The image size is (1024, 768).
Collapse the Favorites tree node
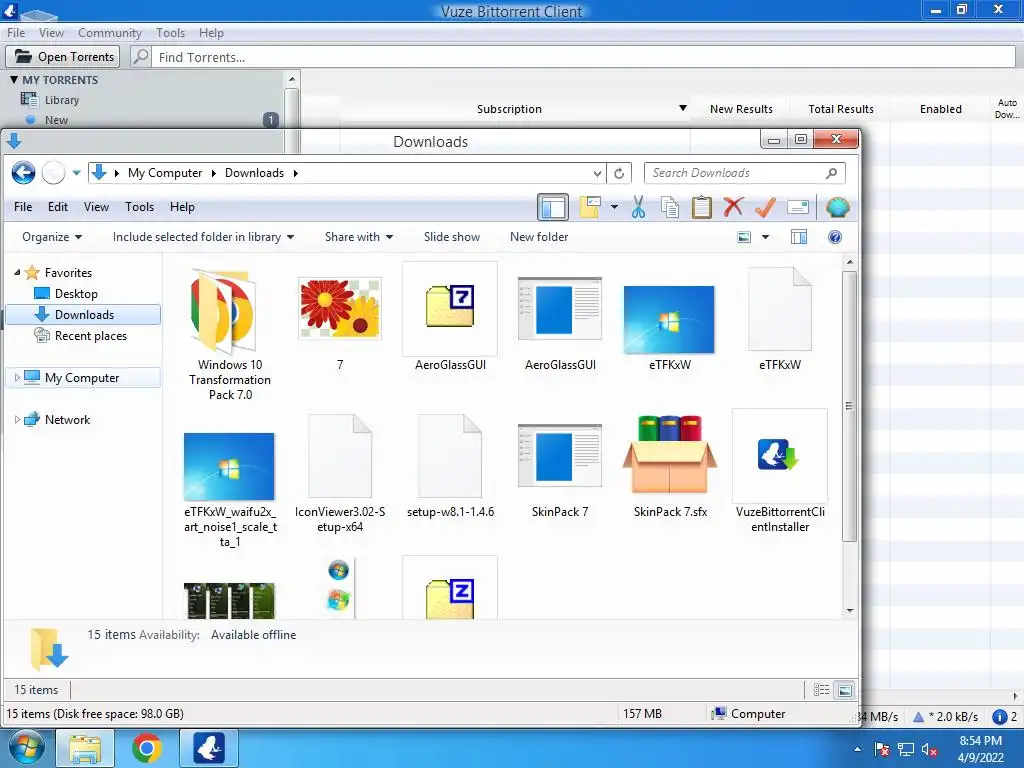(18, 272)
